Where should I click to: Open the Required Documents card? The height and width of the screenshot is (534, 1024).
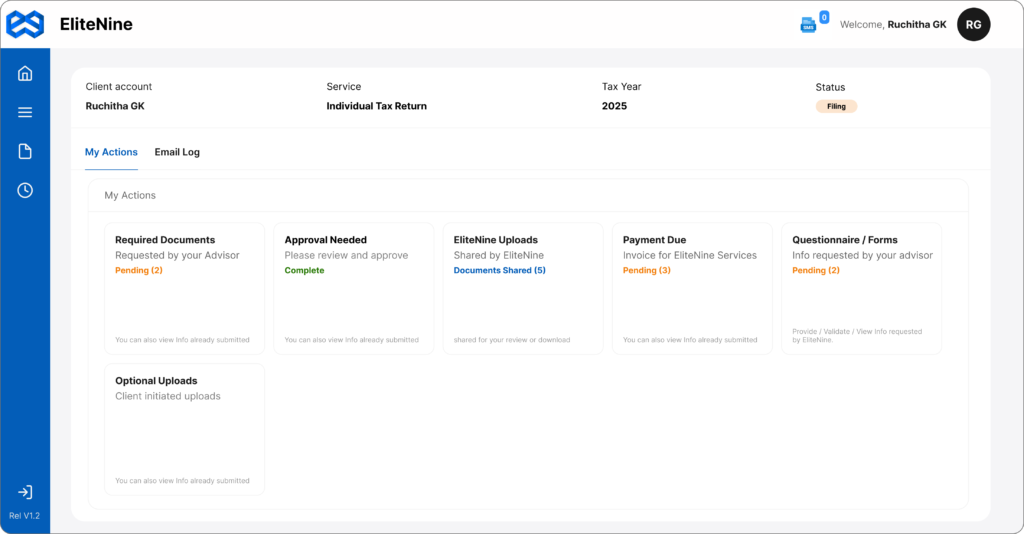tap(184, 288)
